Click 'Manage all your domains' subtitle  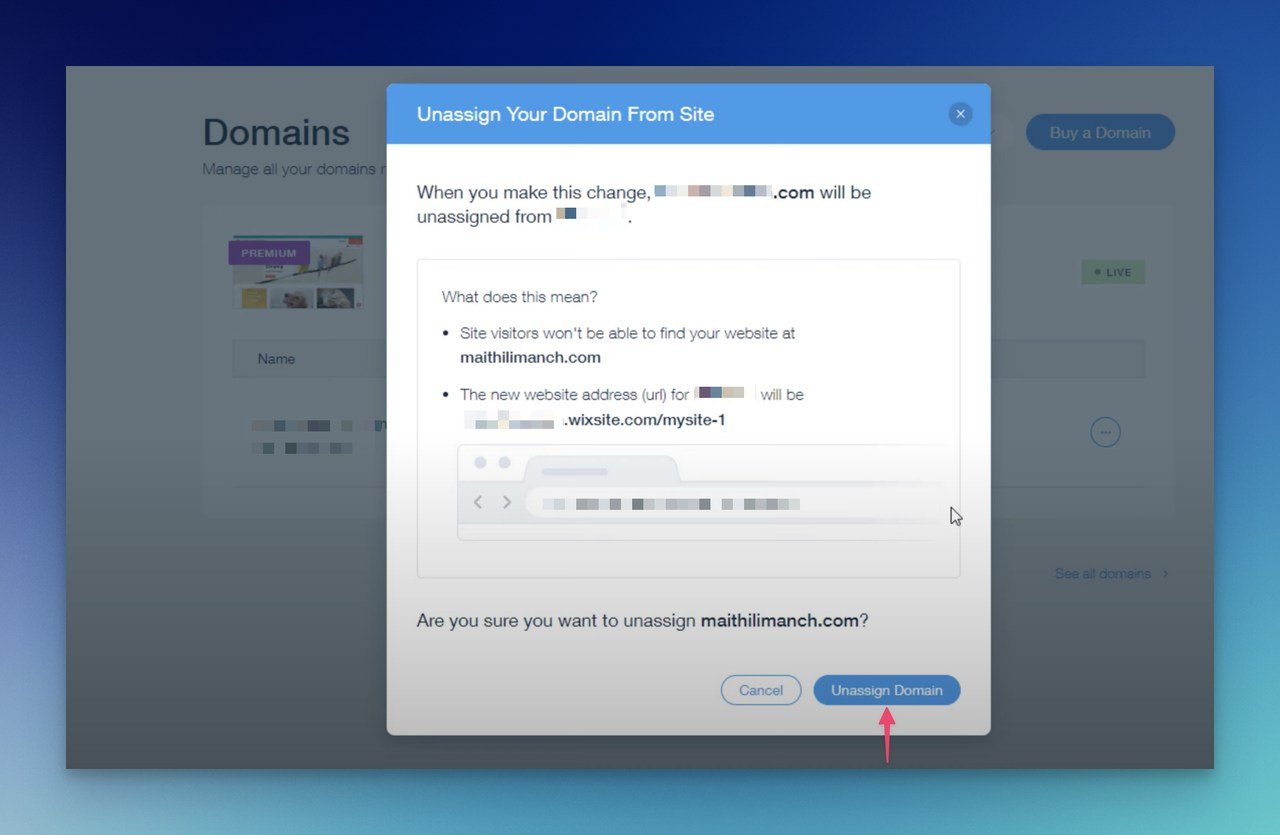click(x=294, y=169)
